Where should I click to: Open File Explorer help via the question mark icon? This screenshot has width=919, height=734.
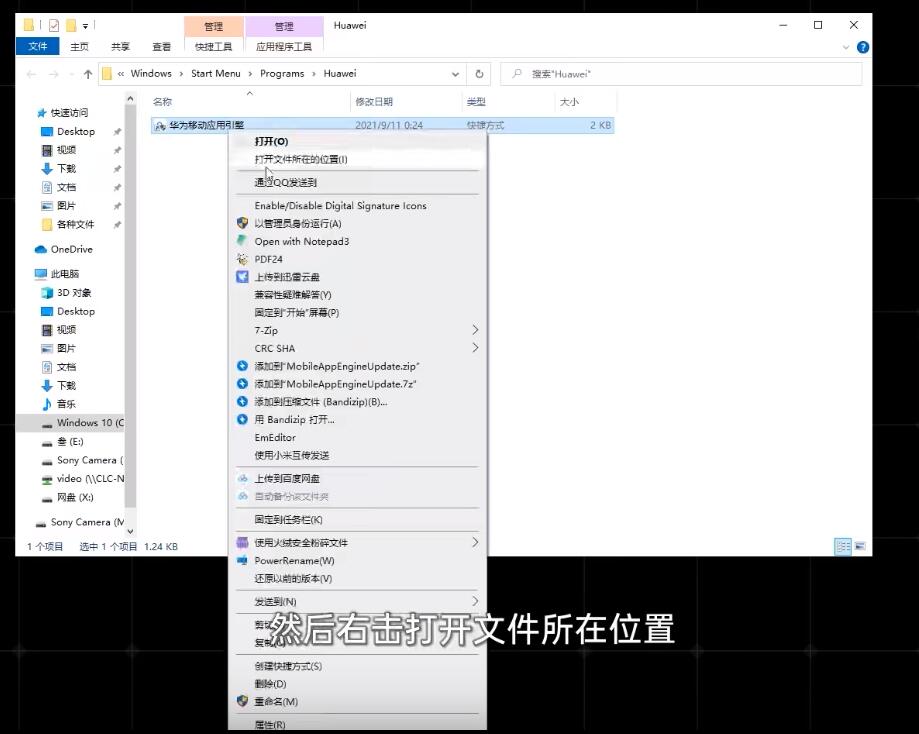point(862,46)
